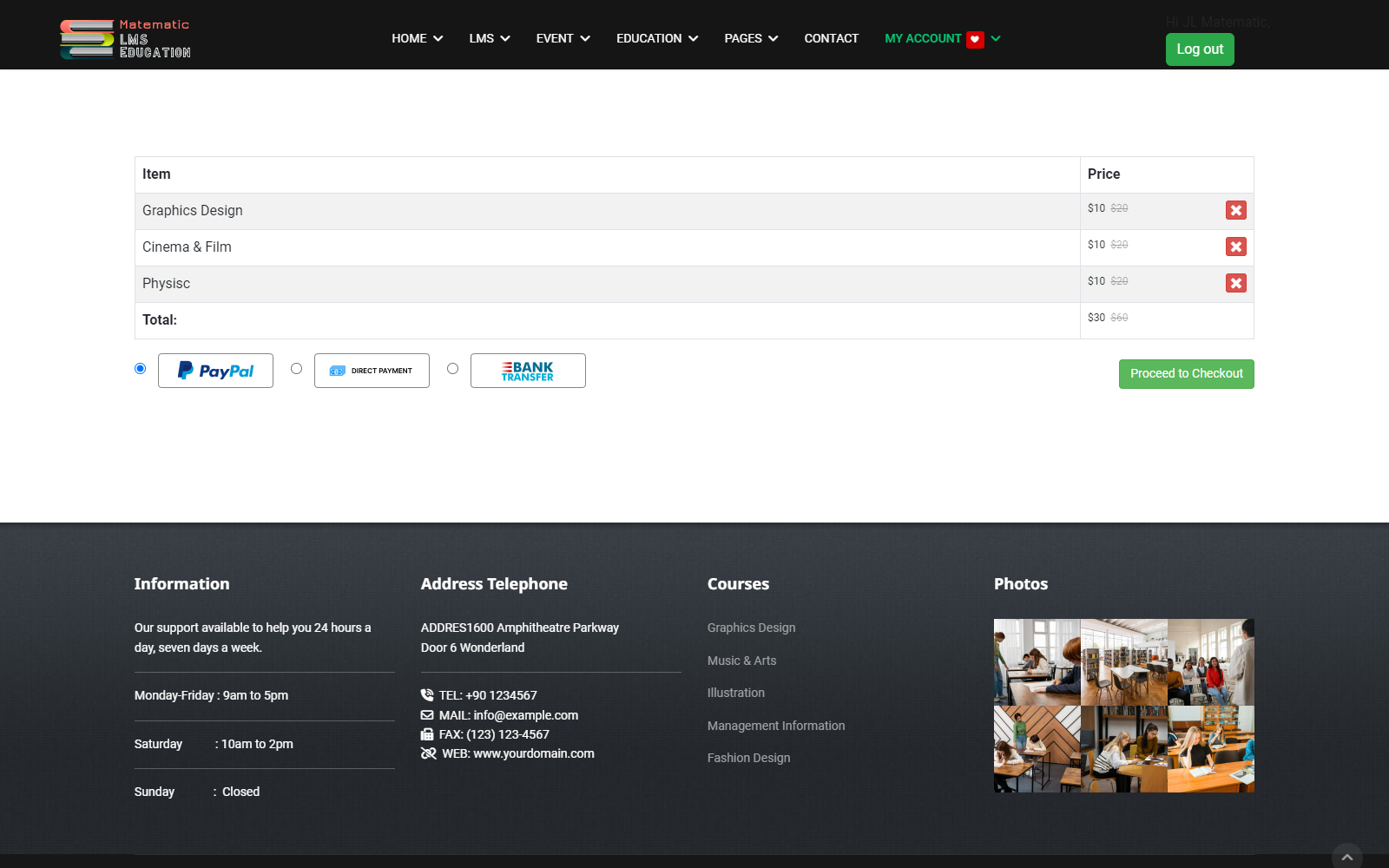Click the Log out button
Image resolution: width=1389 pixels, height=868 pixels.
(1199, 49)
